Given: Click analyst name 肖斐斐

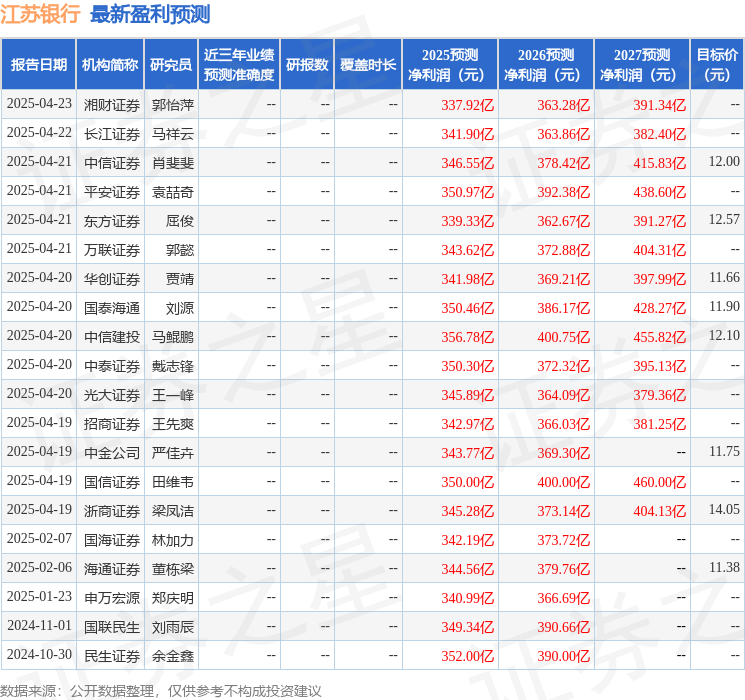Looking at the screenshot, I should (172, 163).
